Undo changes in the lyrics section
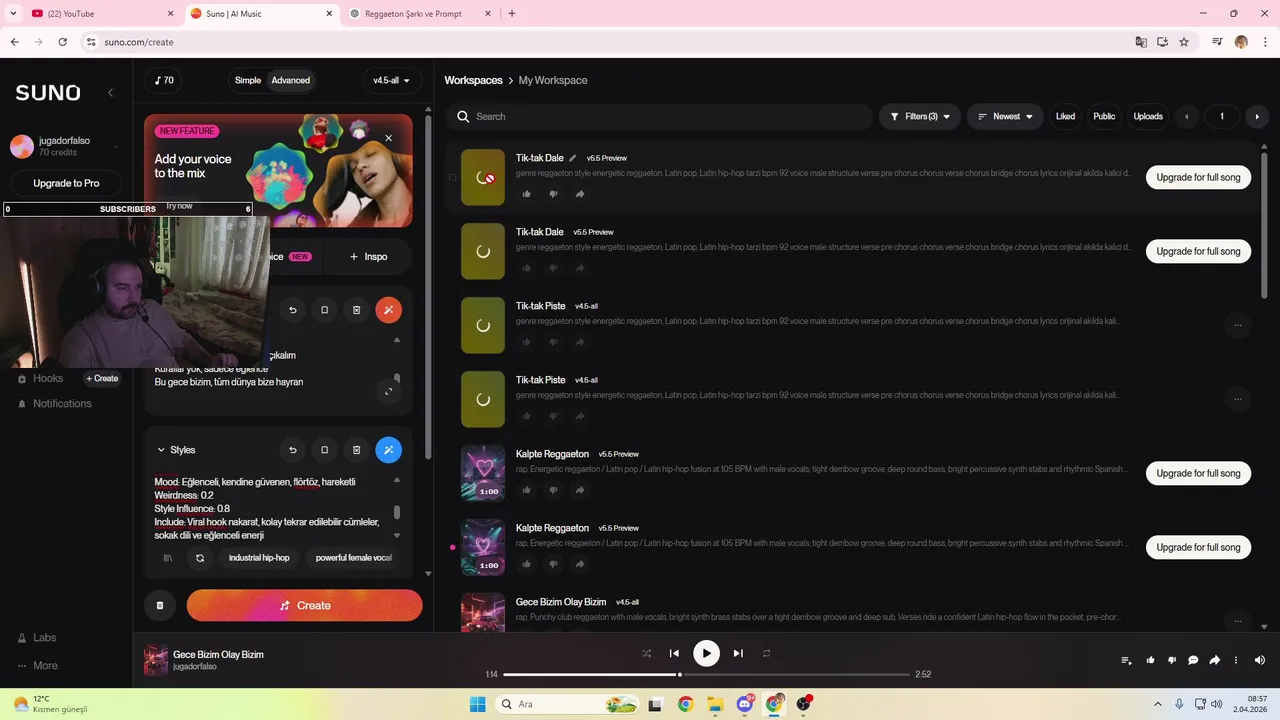Viewport: 1280px width, 720px height. coord(293,310)
